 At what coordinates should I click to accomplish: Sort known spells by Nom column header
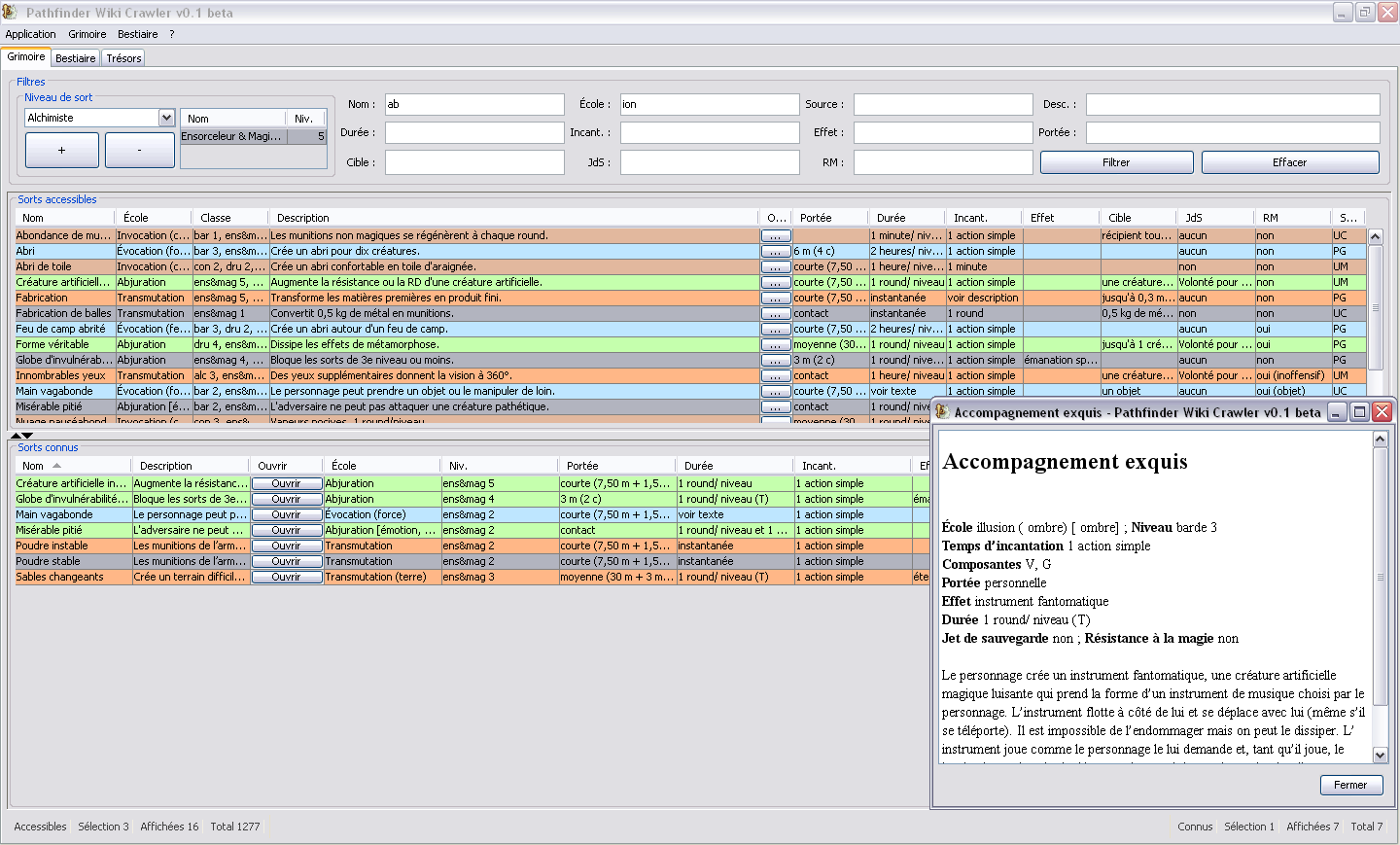click(x=34, y=466)
